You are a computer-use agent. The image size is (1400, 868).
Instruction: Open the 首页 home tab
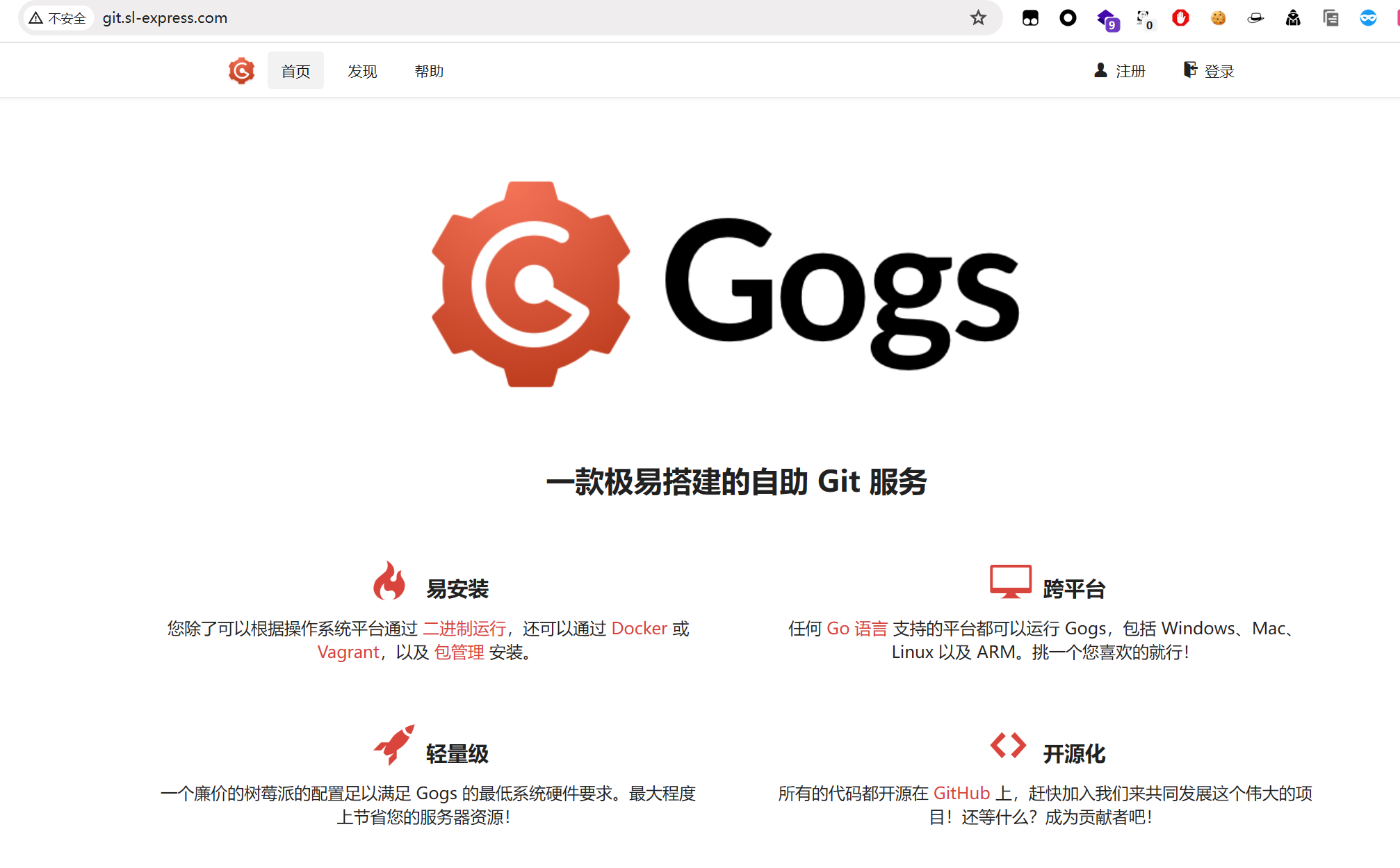[295, 71]
